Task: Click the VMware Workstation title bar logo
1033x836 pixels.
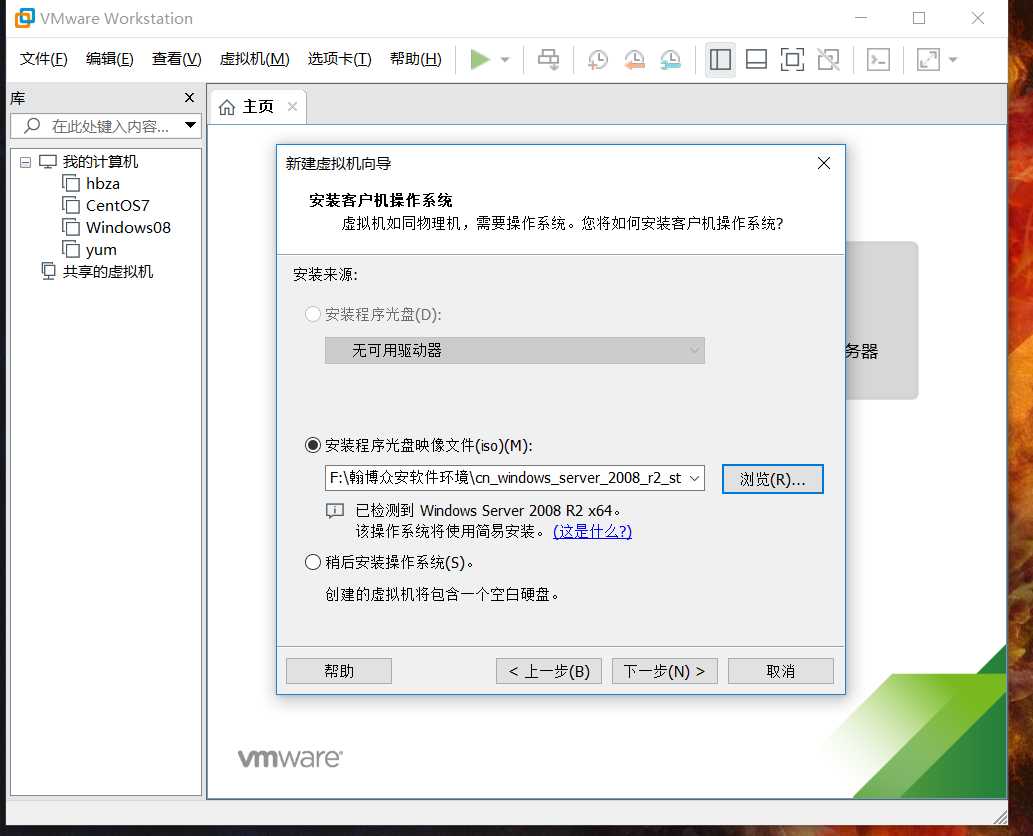Action: point(24,18)
